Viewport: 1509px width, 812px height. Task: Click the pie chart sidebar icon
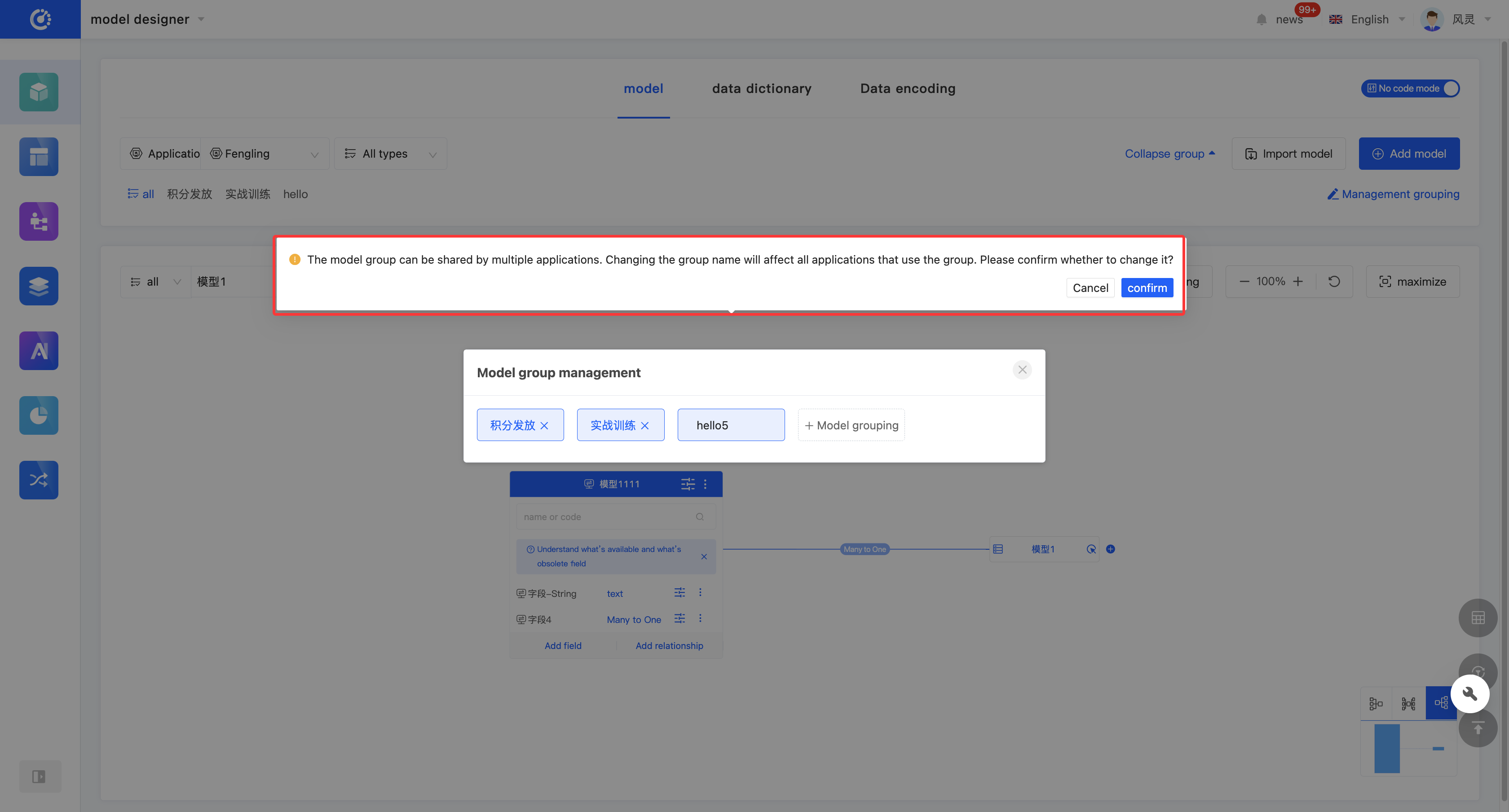point(39,415)
